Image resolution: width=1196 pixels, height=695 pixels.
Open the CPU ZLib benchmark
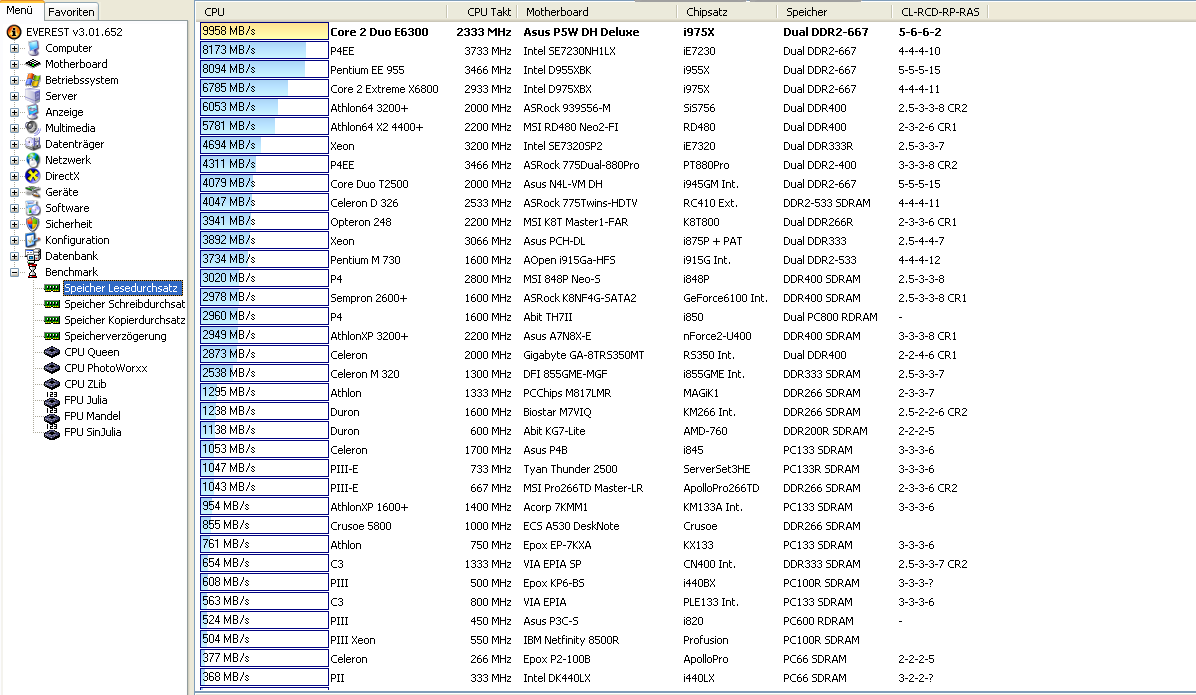tap(85, 385)
